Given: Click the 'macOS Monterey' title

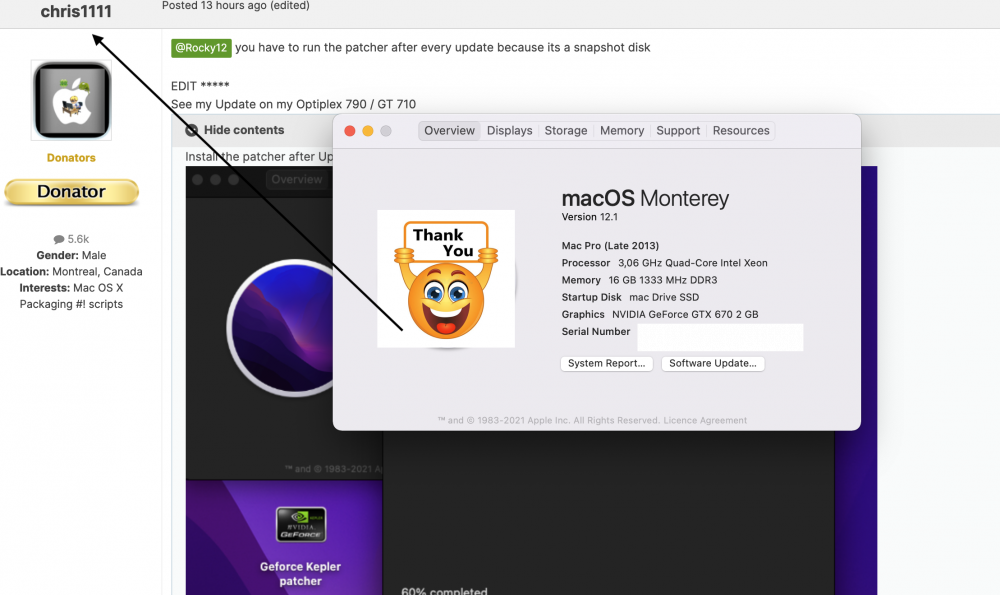Looking at the screenshot, I should click(x=645, y=198).
